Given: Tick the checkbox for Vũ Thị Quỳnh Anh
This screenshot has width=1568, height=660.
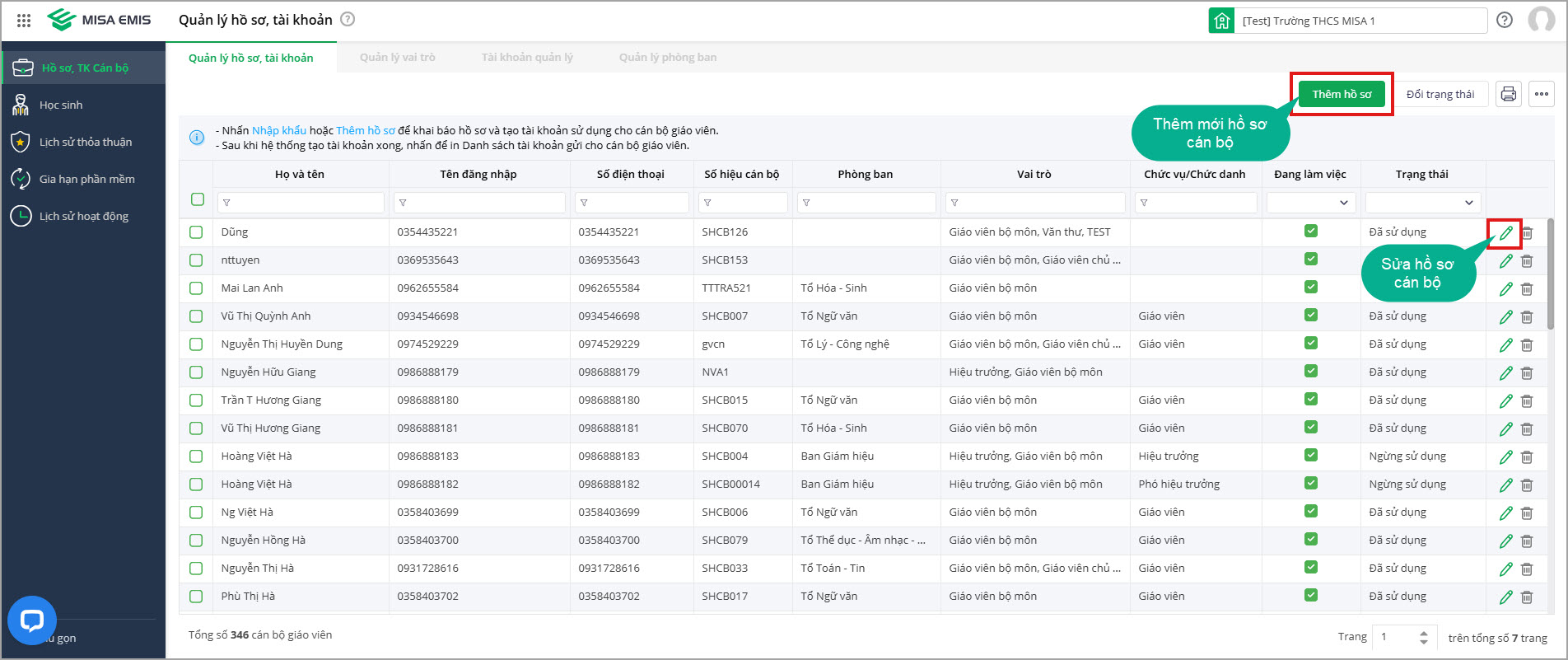Looking at the screenshot, I should [196, 316].
